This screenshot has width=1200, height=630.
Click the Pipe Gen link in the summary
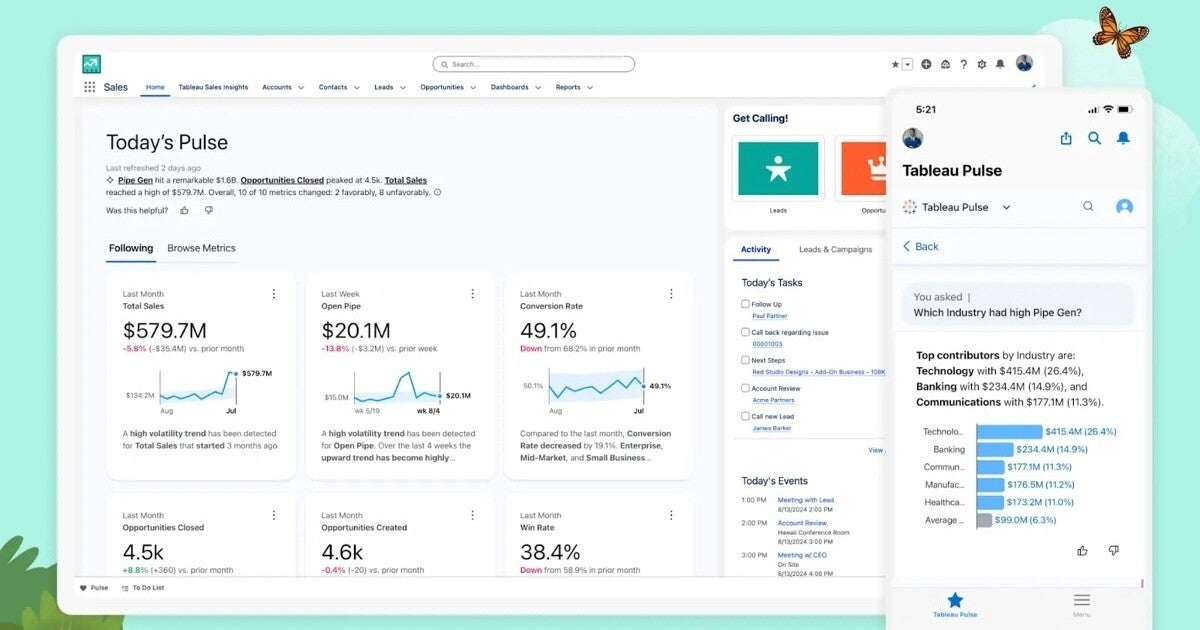133,180
